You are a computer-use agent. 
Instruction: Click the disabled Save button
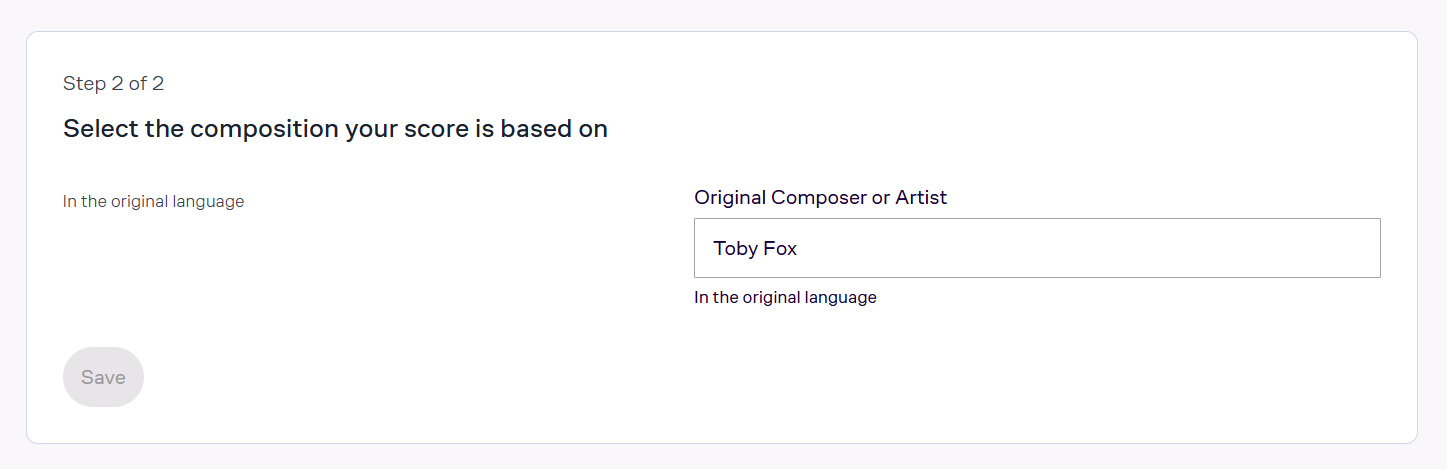[x=103, y=377]
